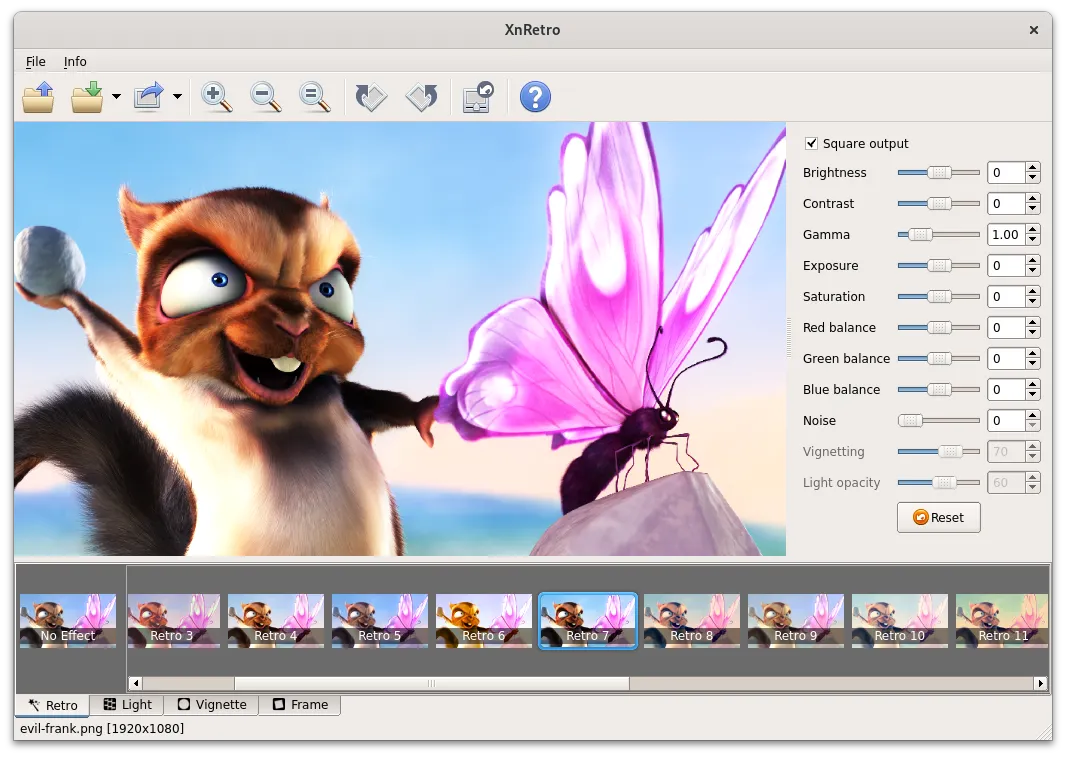Click the Blue balance value field
The width and height of the screenshot is (1066, 757).
pos(1006,390)
